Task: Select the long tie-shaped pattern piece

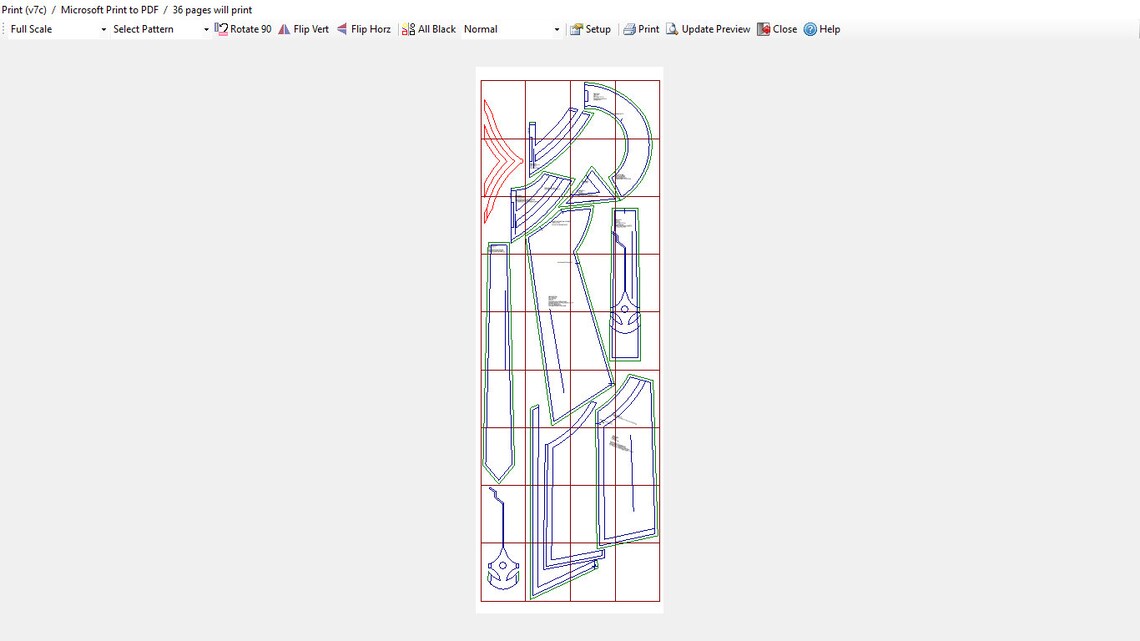Action: pyautogui.click(x=498, y=363)
